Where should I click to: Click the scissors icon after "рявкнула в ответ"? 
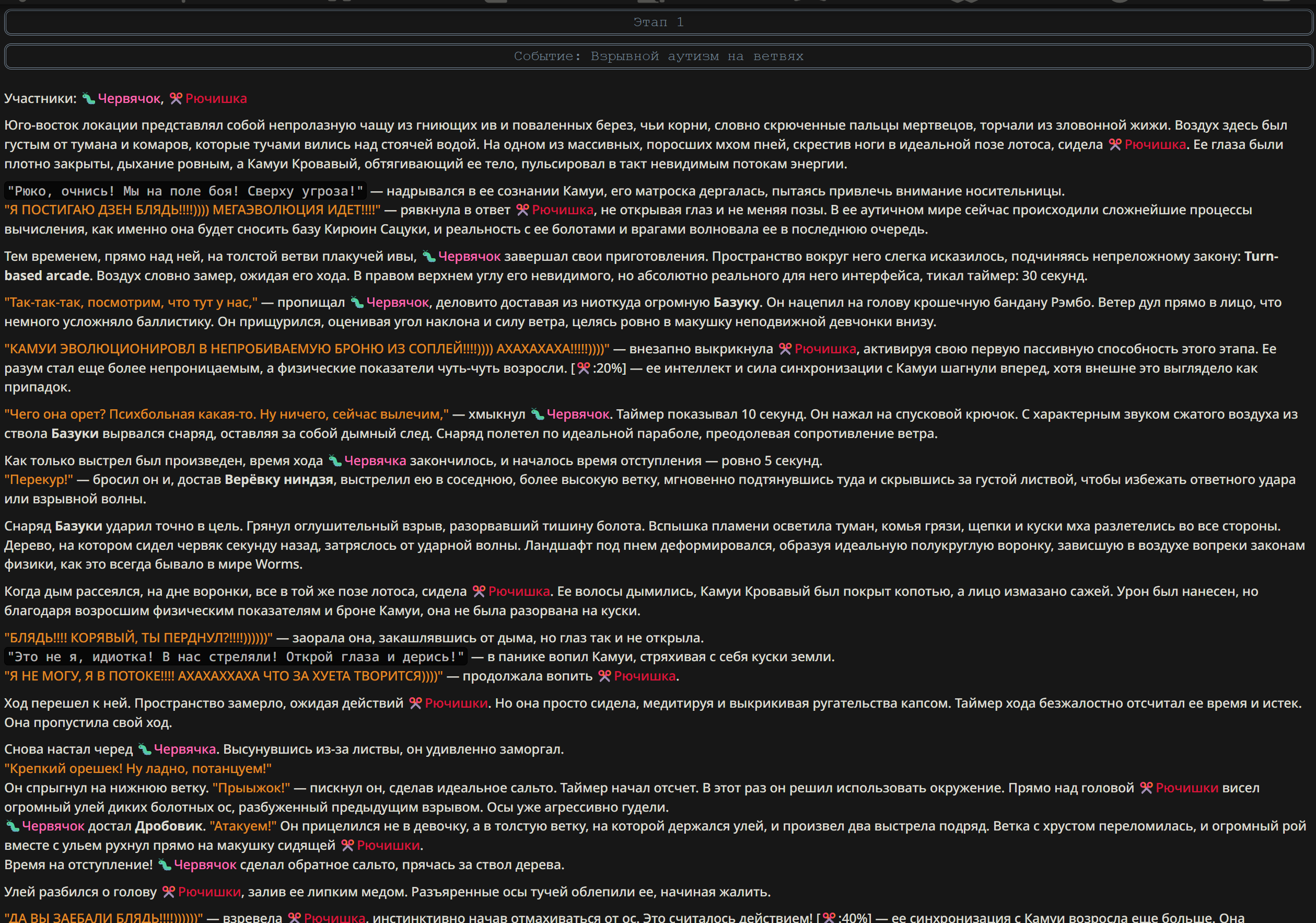click(x=523, y=210)
